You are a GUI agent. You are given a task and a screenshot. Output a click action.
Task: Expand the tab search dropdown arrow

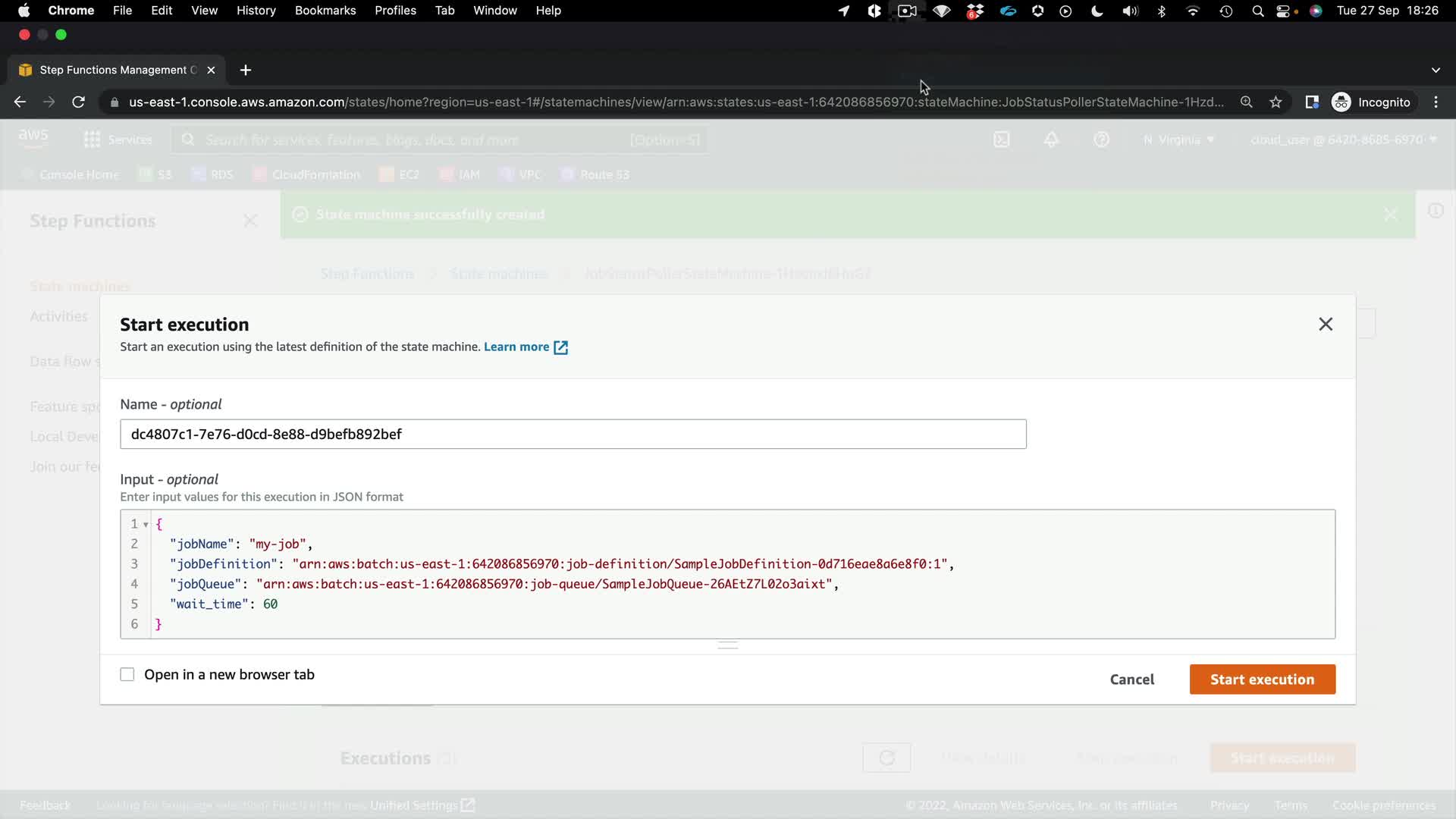pyautogui.click(x=1435, y=70)
